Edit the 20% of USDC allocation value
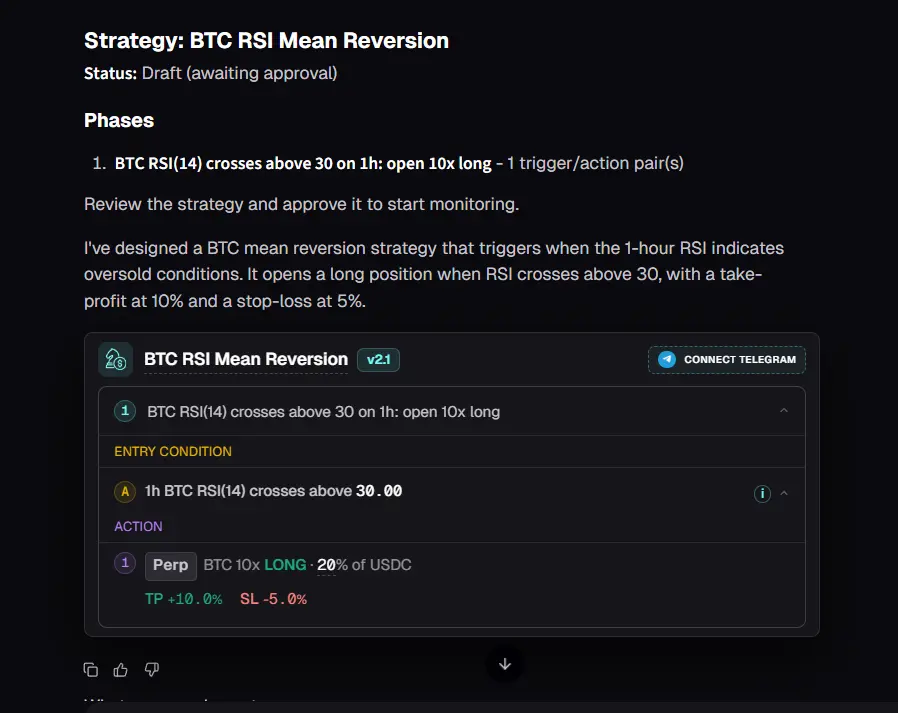 pyautogui.click(x=326, y=565)
